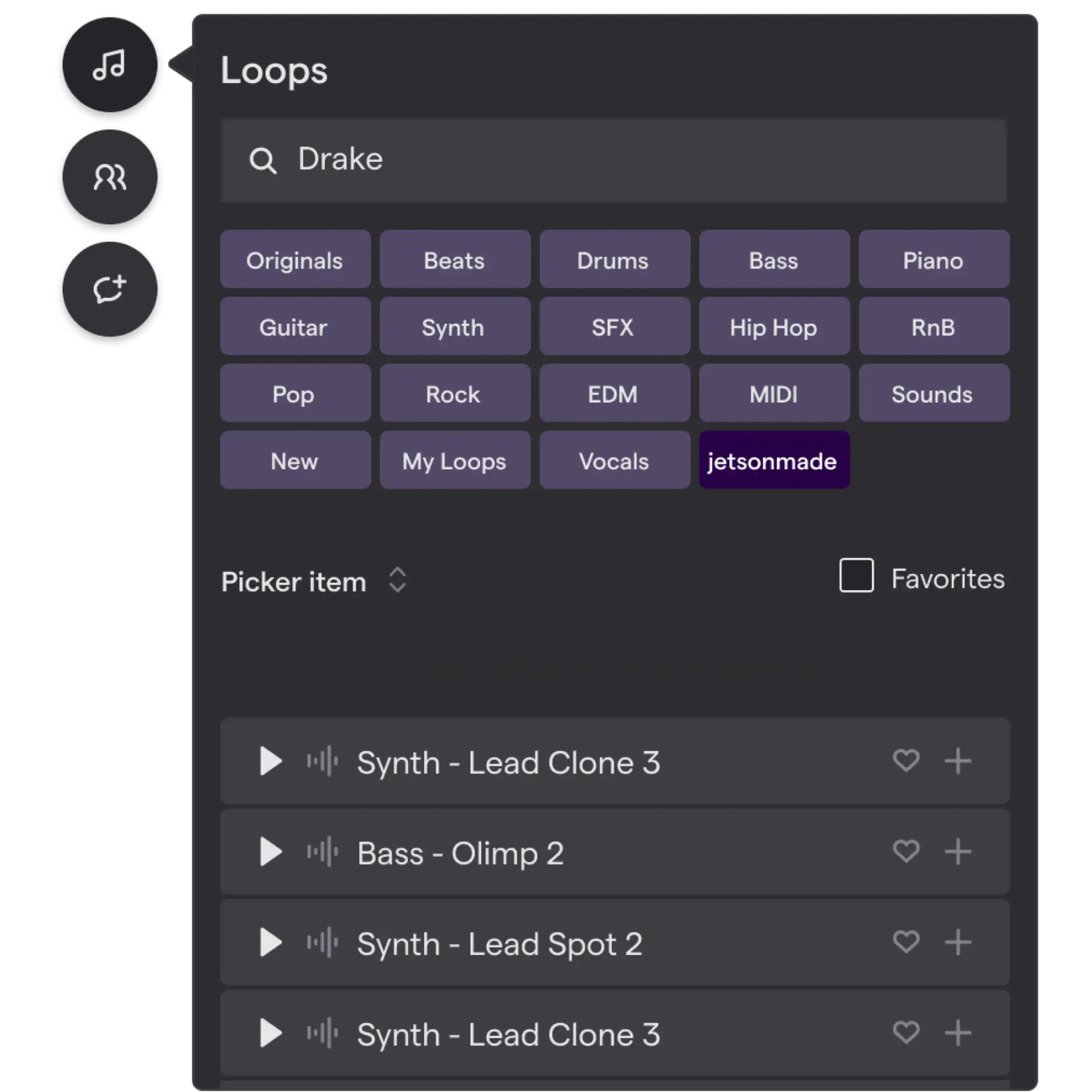Viewport: 1092px width, 1092px height.
Task: Play the Synth - Lead Spot 2 loop
Action: (270, 943)
